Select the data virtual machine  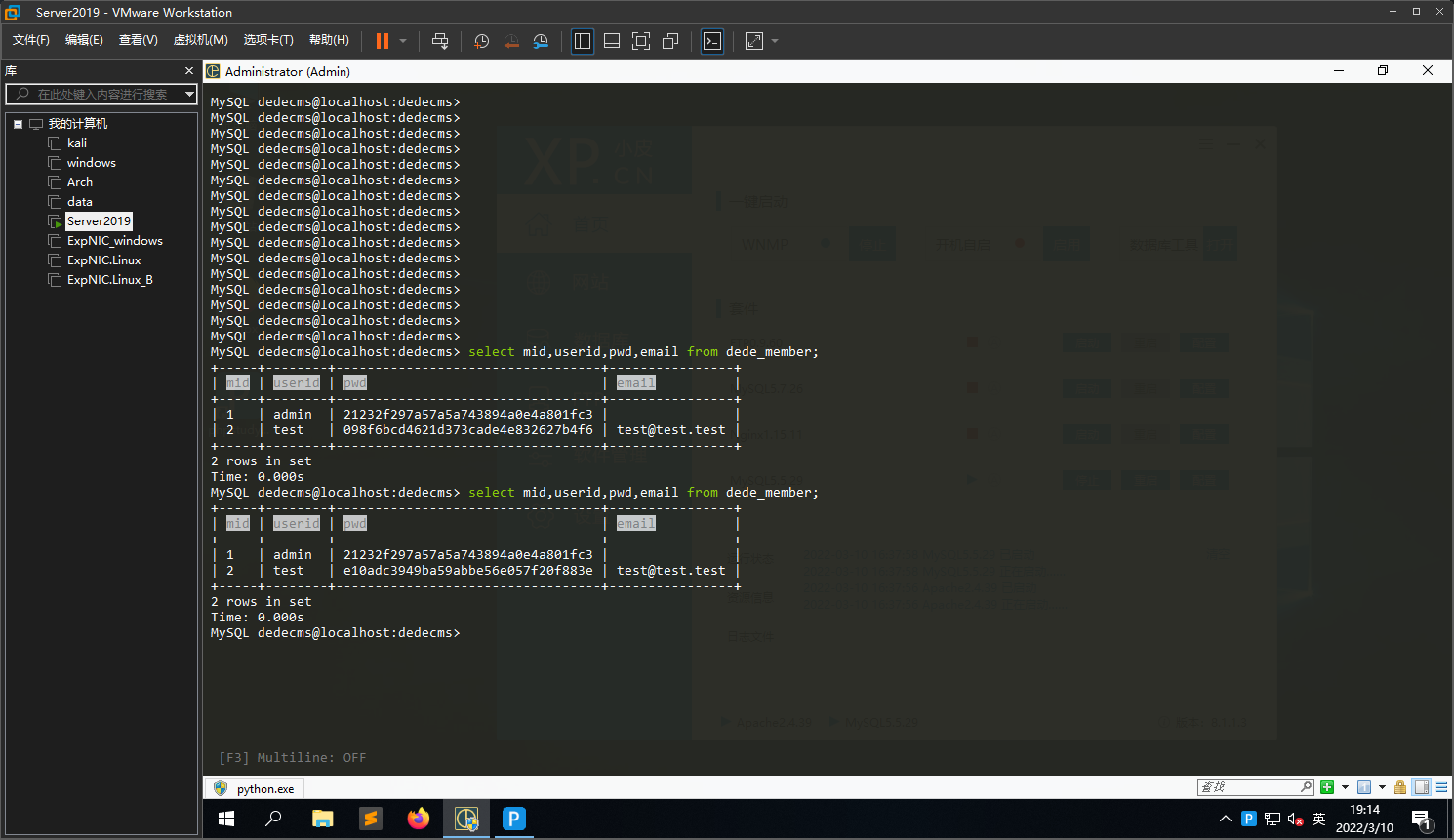80,202
